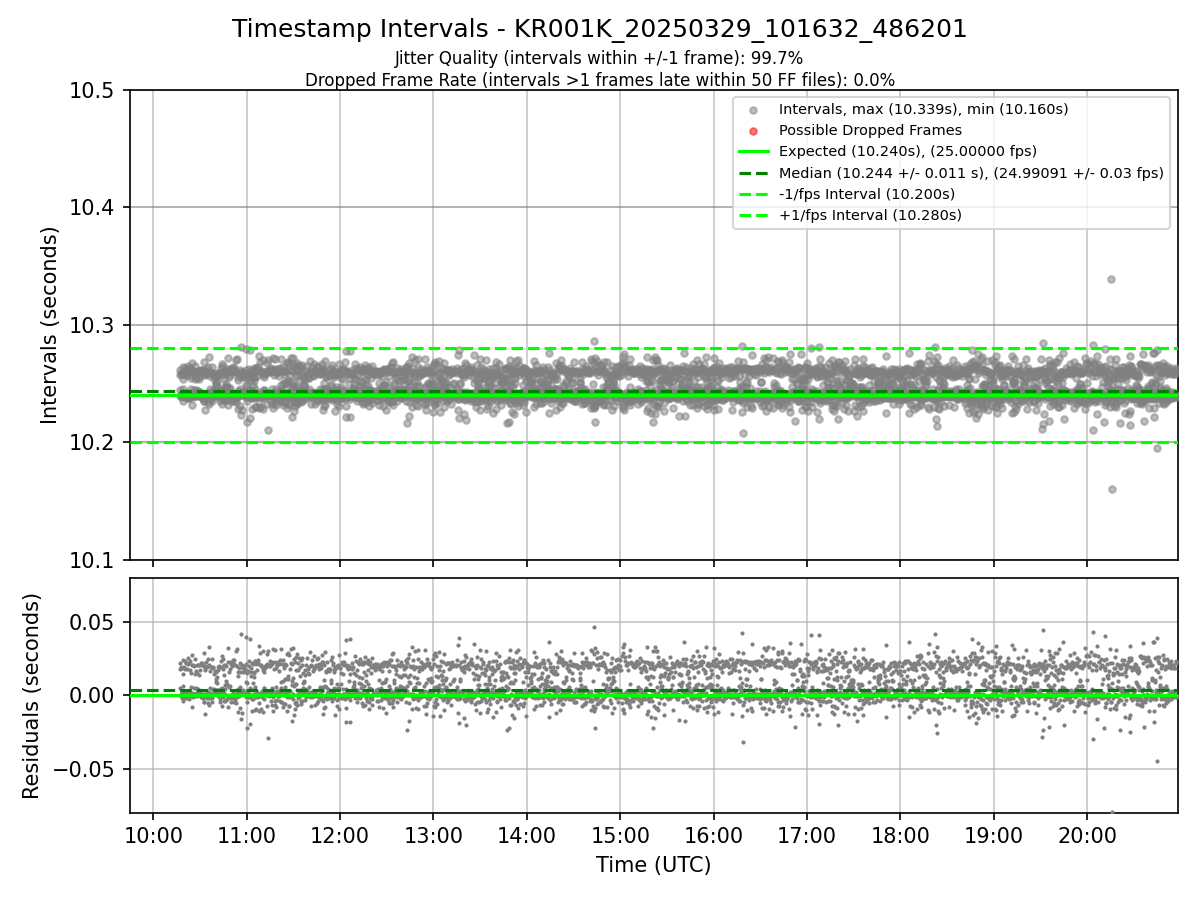Click the plot title 'Timestamp Intervals - KR001K_20250329_101632_486201'
The height and width of the screenshot is (900, 1200).
(600, 29)
